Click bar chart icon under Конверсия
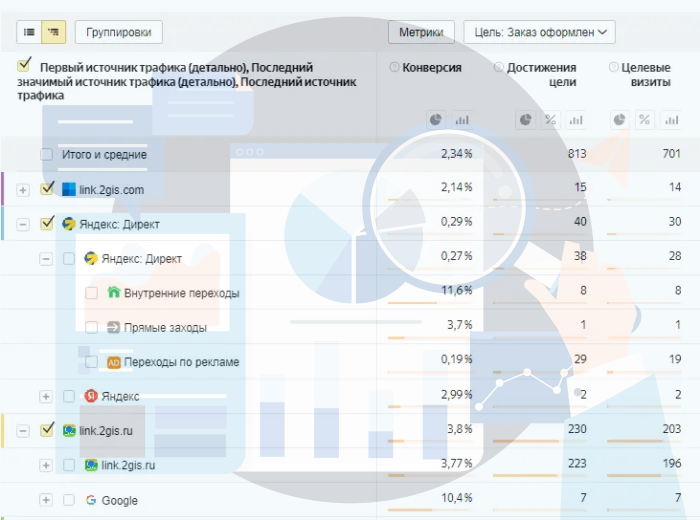Screen dimensions: 700x520 462,120
